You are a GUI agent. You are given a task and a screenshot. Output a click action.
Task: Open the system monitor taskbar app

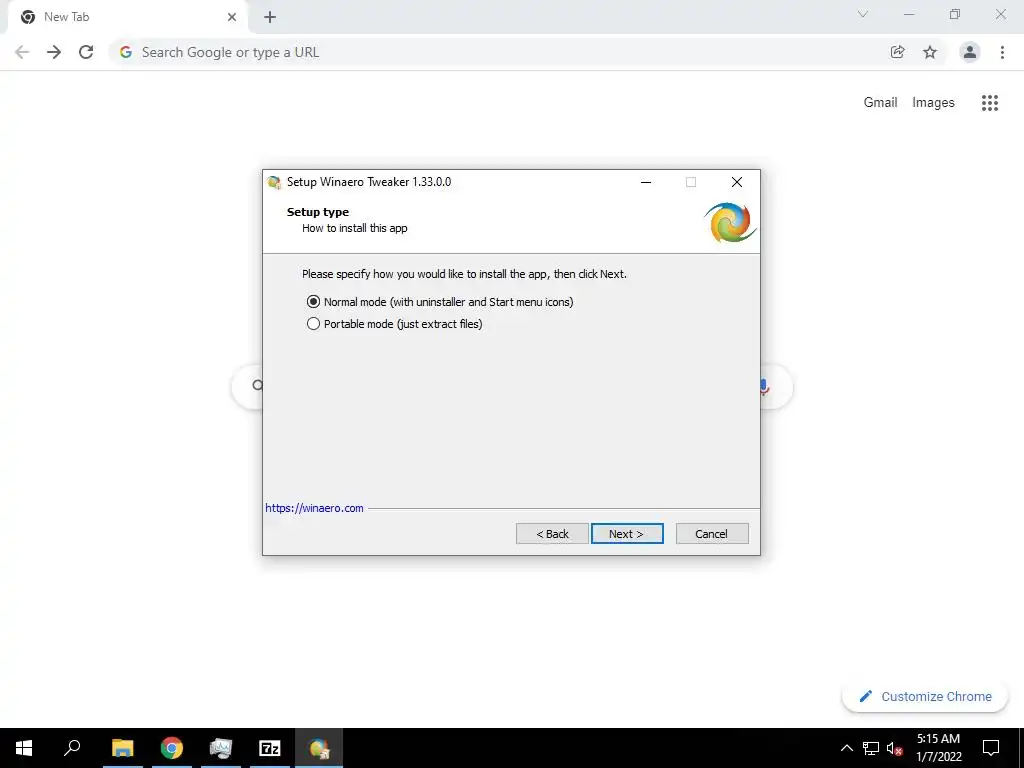click(x=221, y=748)
